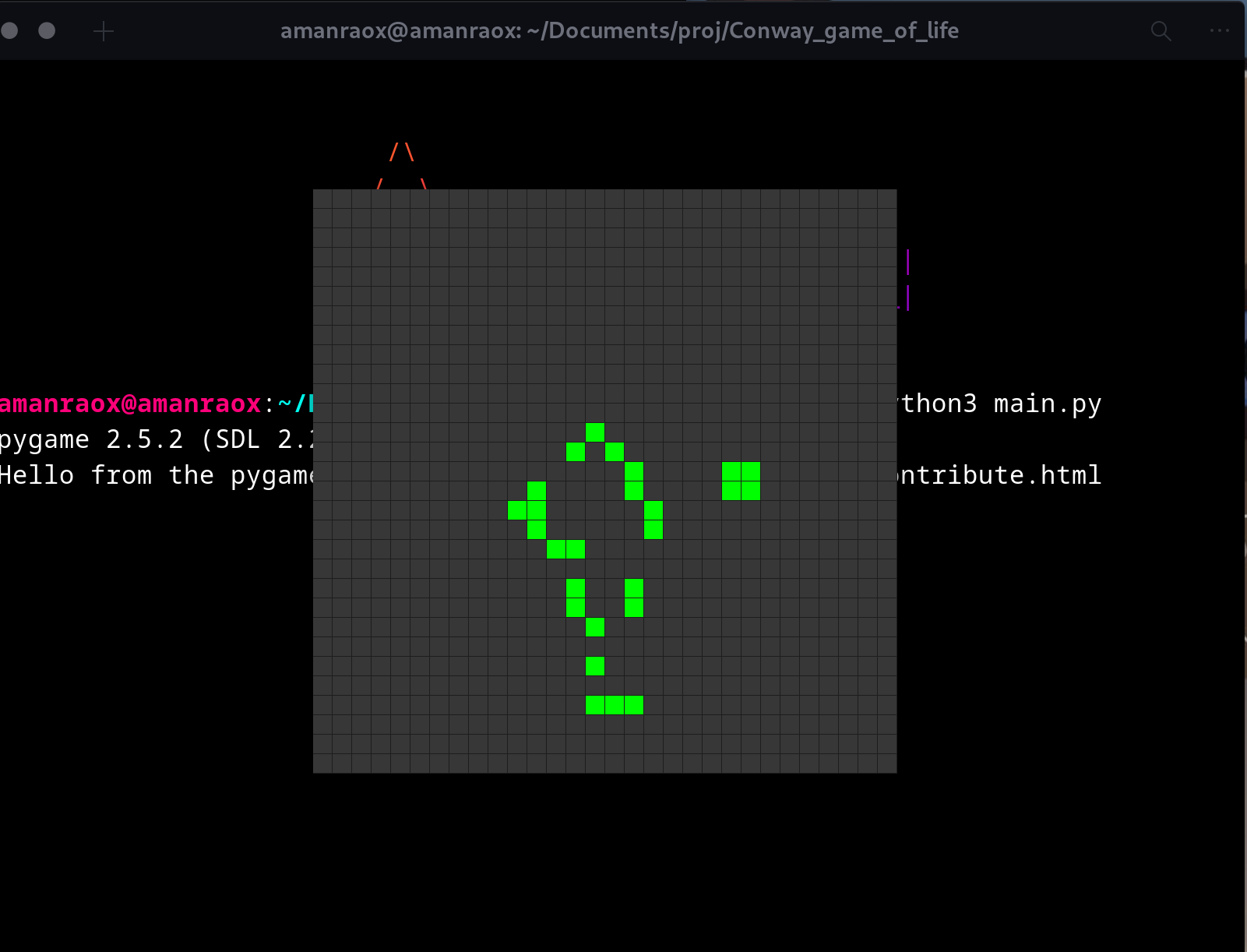Click the search magnifier icon in the title bar
This screenshot has height=952, width=1247.
click(x=1161, y=31)
